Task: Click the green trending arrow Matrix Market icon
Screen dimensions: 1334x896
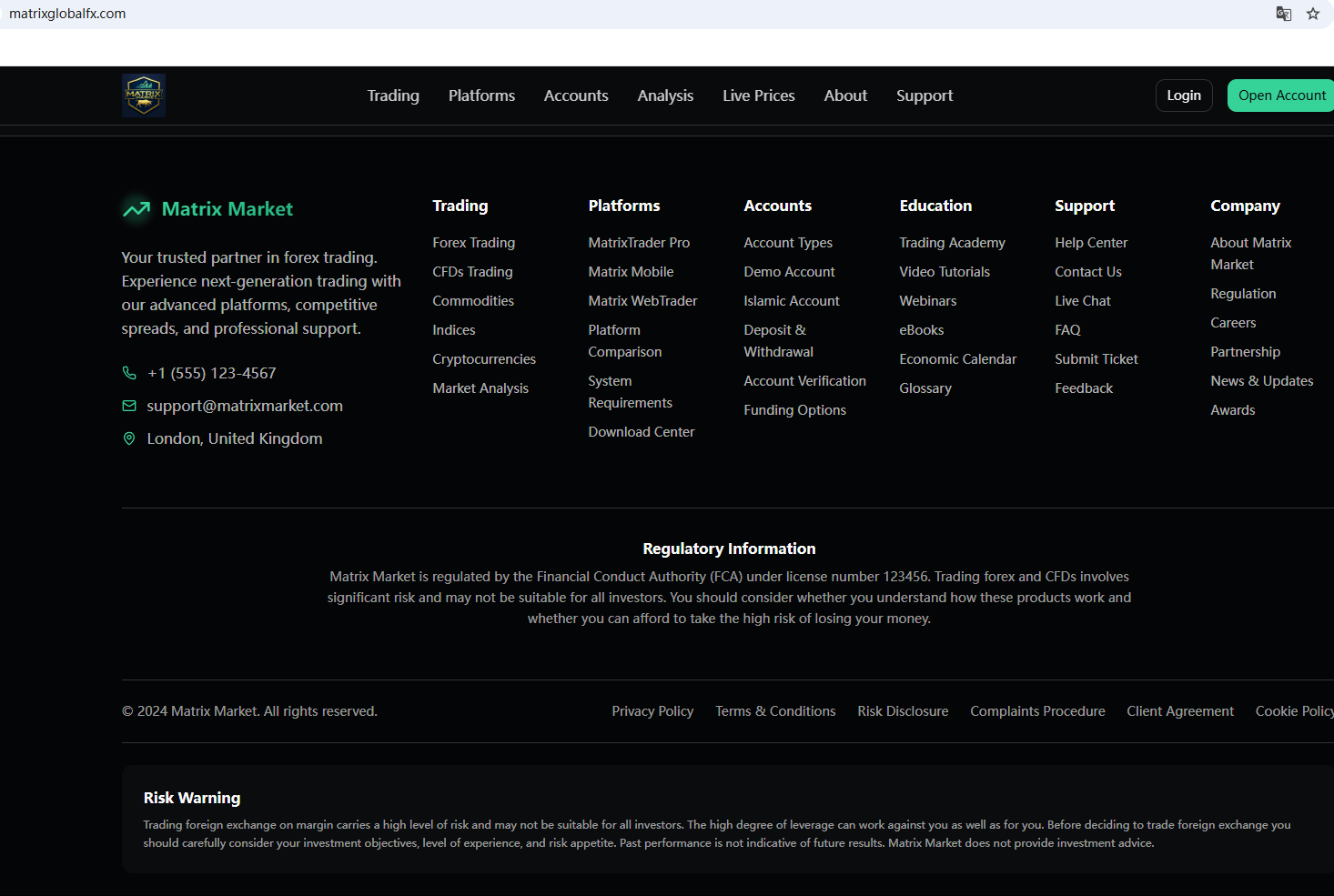Action: click(136, 209)
